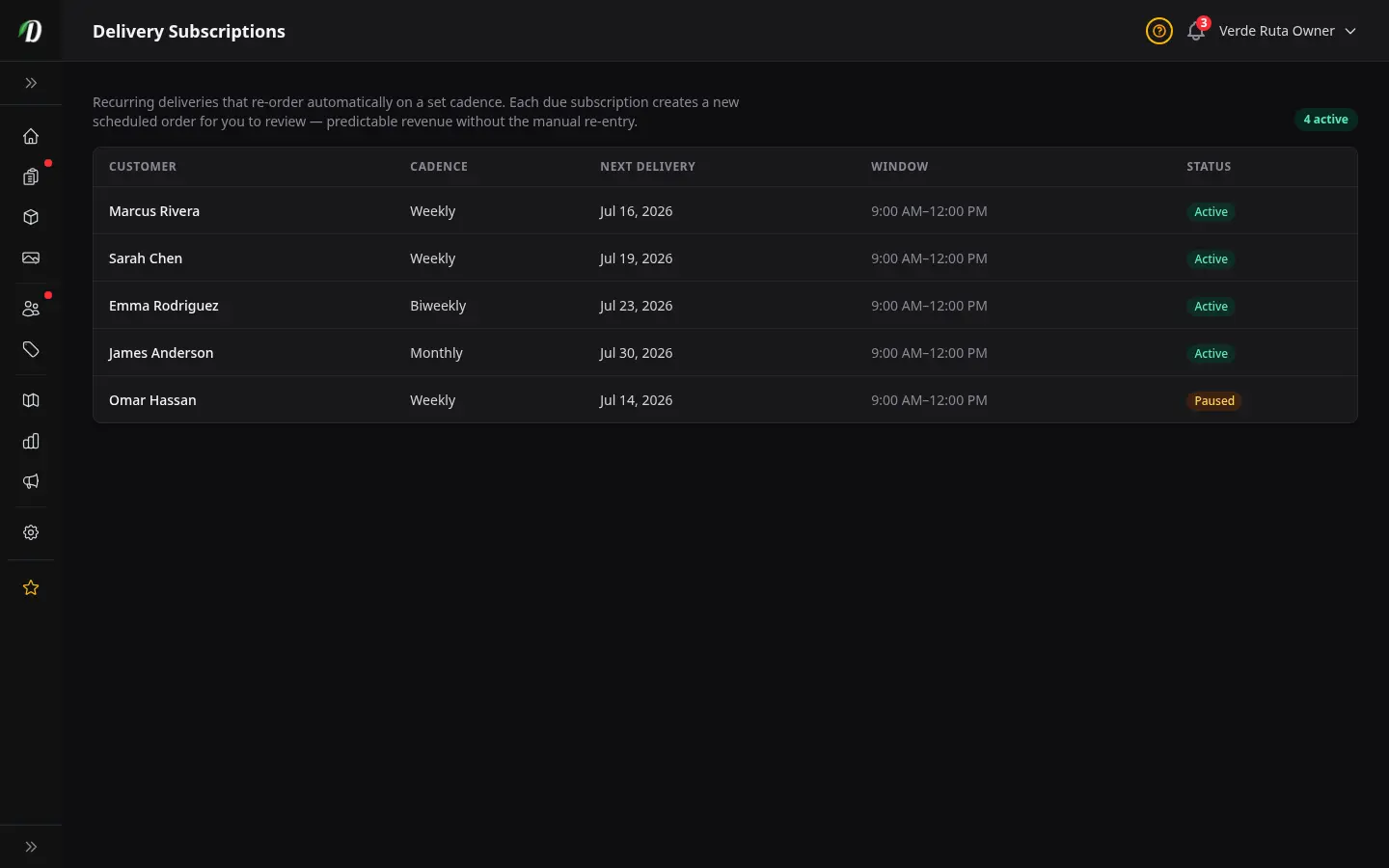
Task: Open the notifications bell icon
Action: click(1196, 31)
